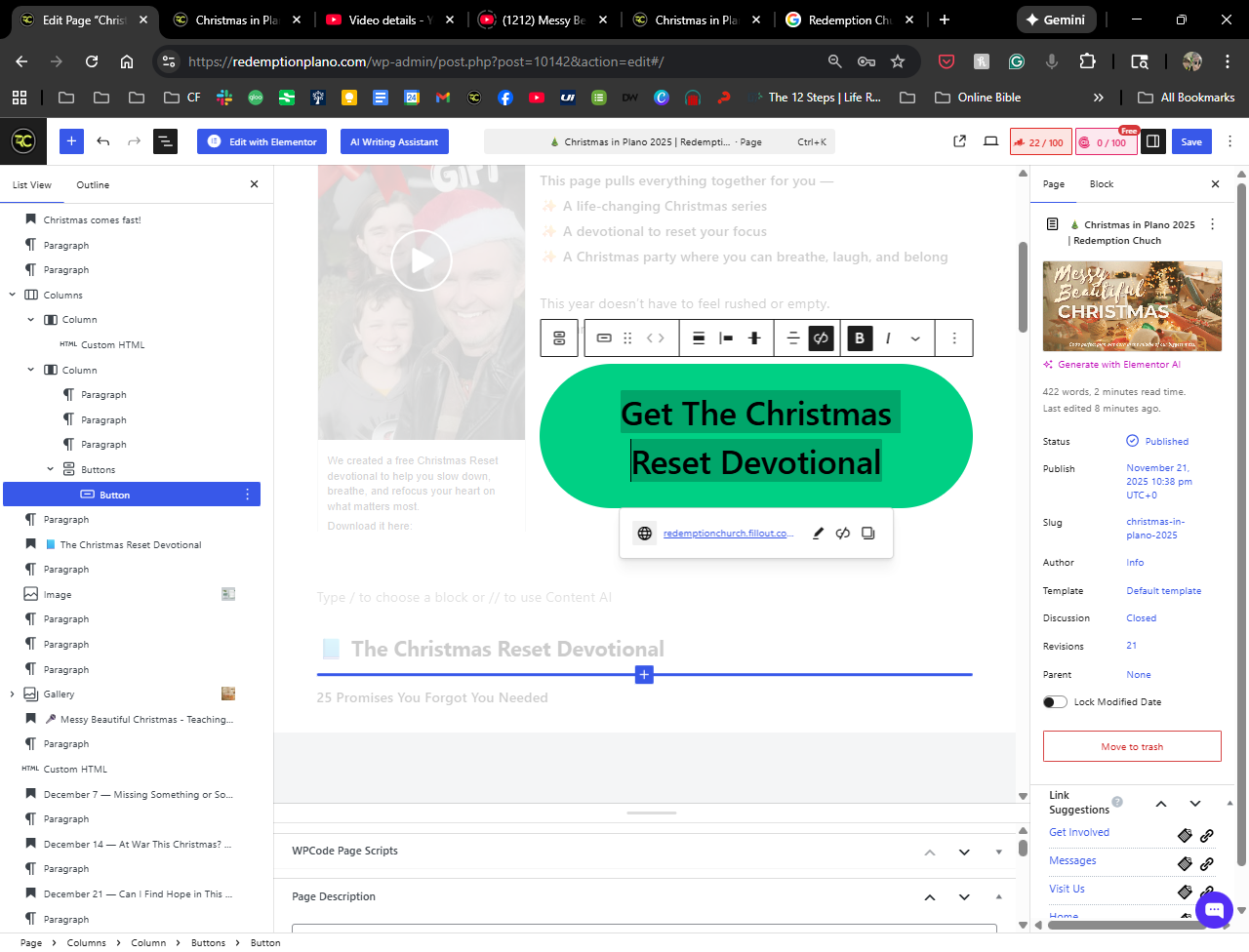Image resolution: width=1249 pixels, height=952 pixels.
Task: Open block Options three-dots menu
Action: pos(953,338)
